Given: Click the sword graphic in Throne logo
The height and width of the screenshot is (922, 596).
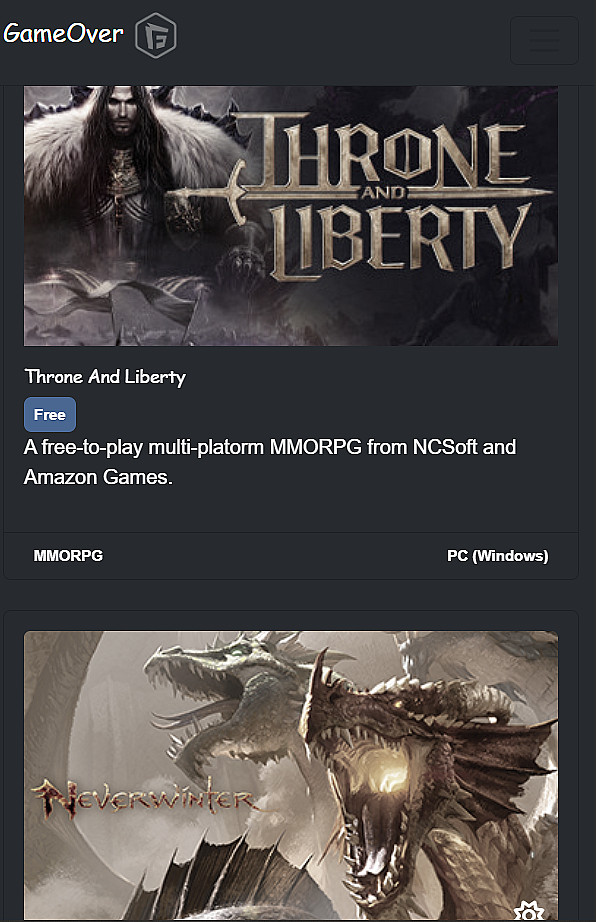Looking at the screenshot, I should click(359, 193).
